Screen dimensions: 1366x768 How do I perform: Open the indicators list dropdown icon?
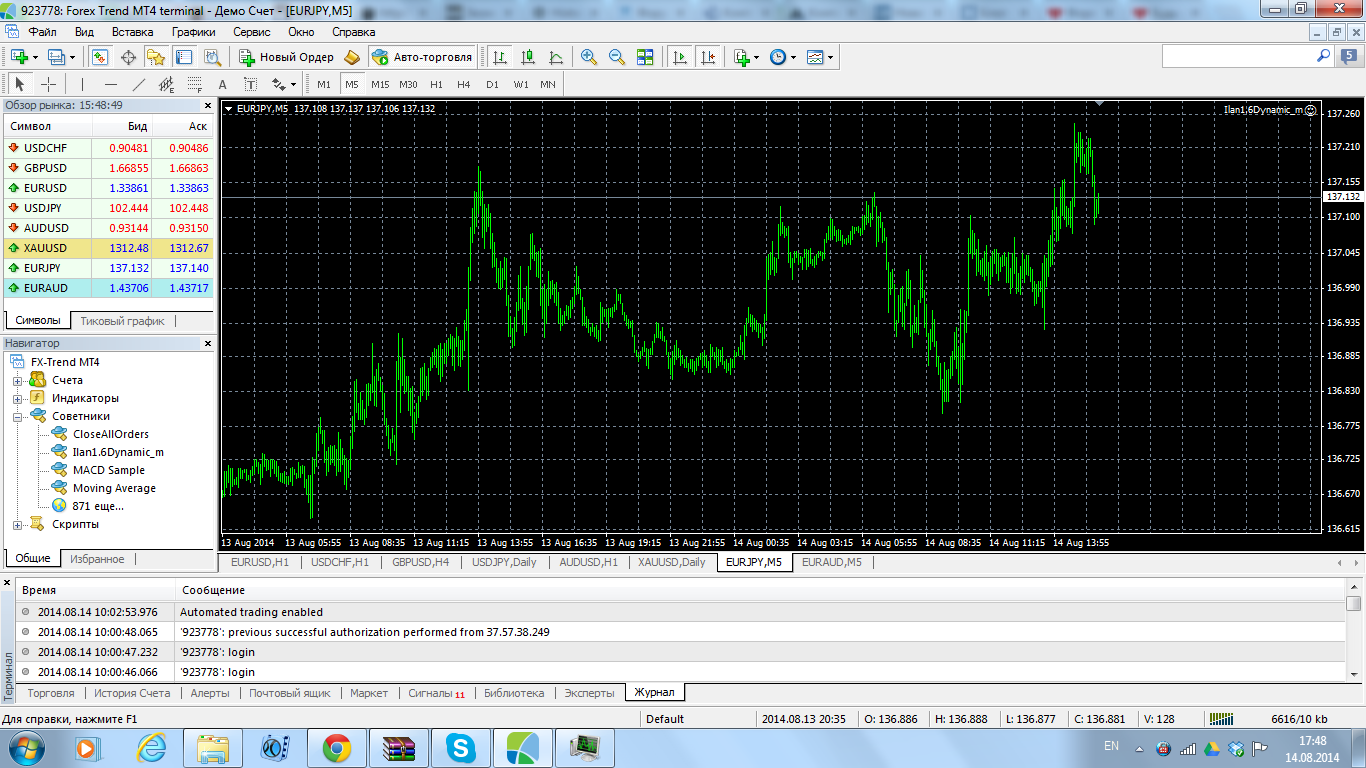tap(746, 57)
